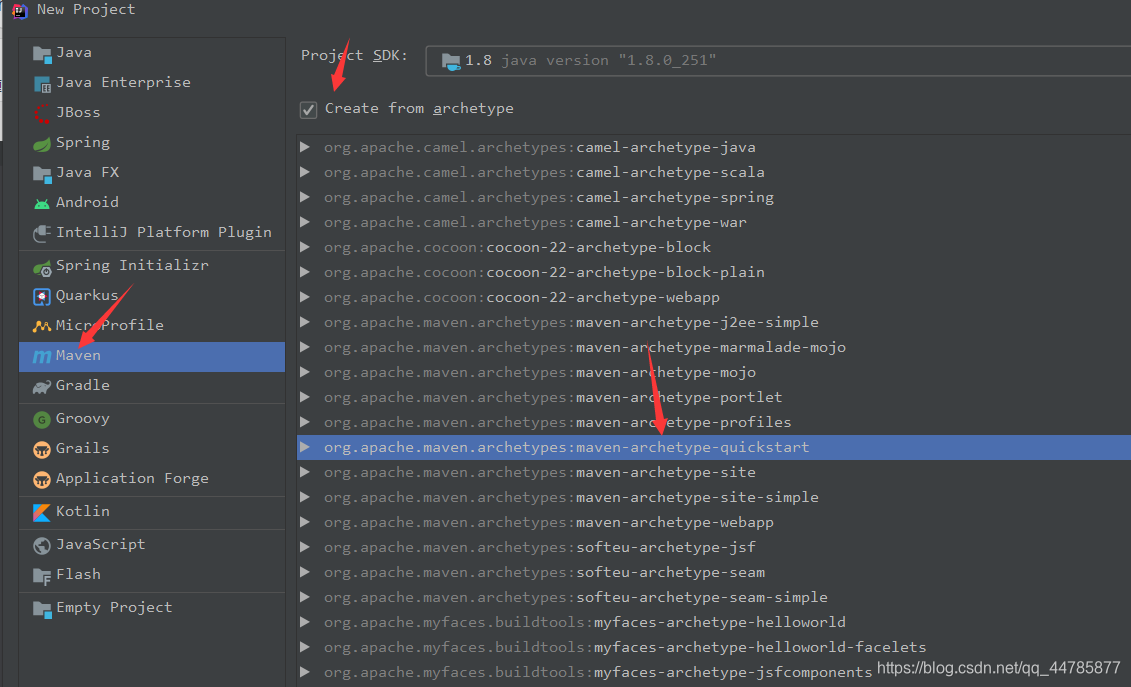The image size is (1131, 687).
Task: Select the Quarkus icon
Action: point(42,297)
